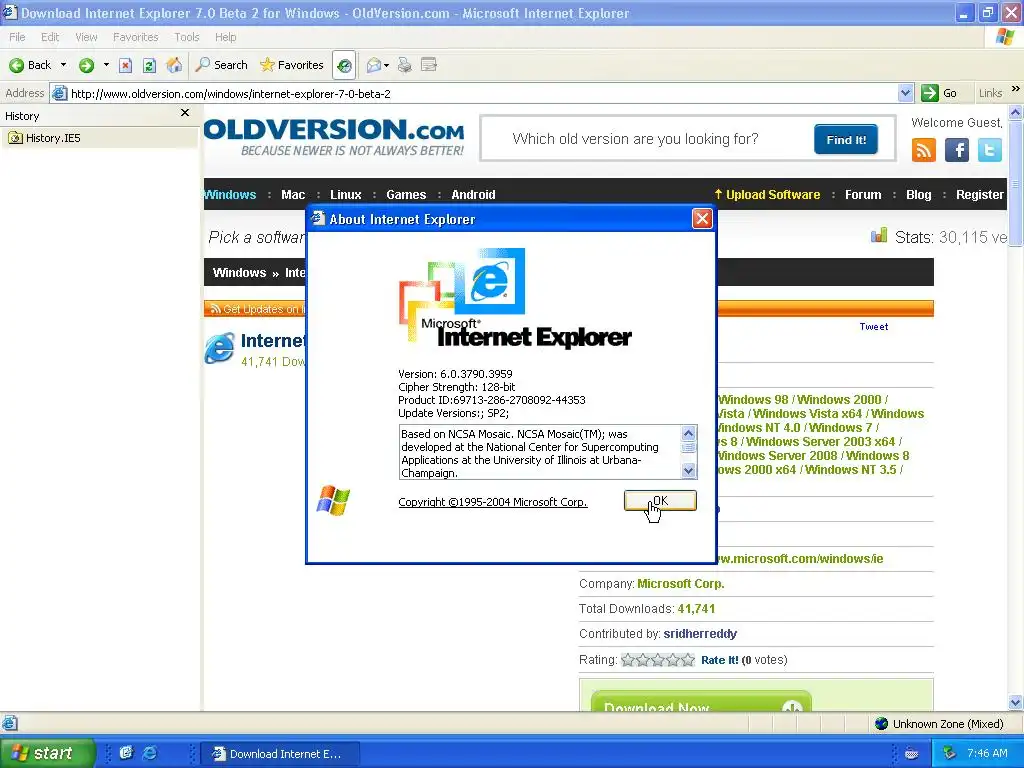Select the Android navigation tab
Viewport: 1024px width, 768px height.
point(473,195)
